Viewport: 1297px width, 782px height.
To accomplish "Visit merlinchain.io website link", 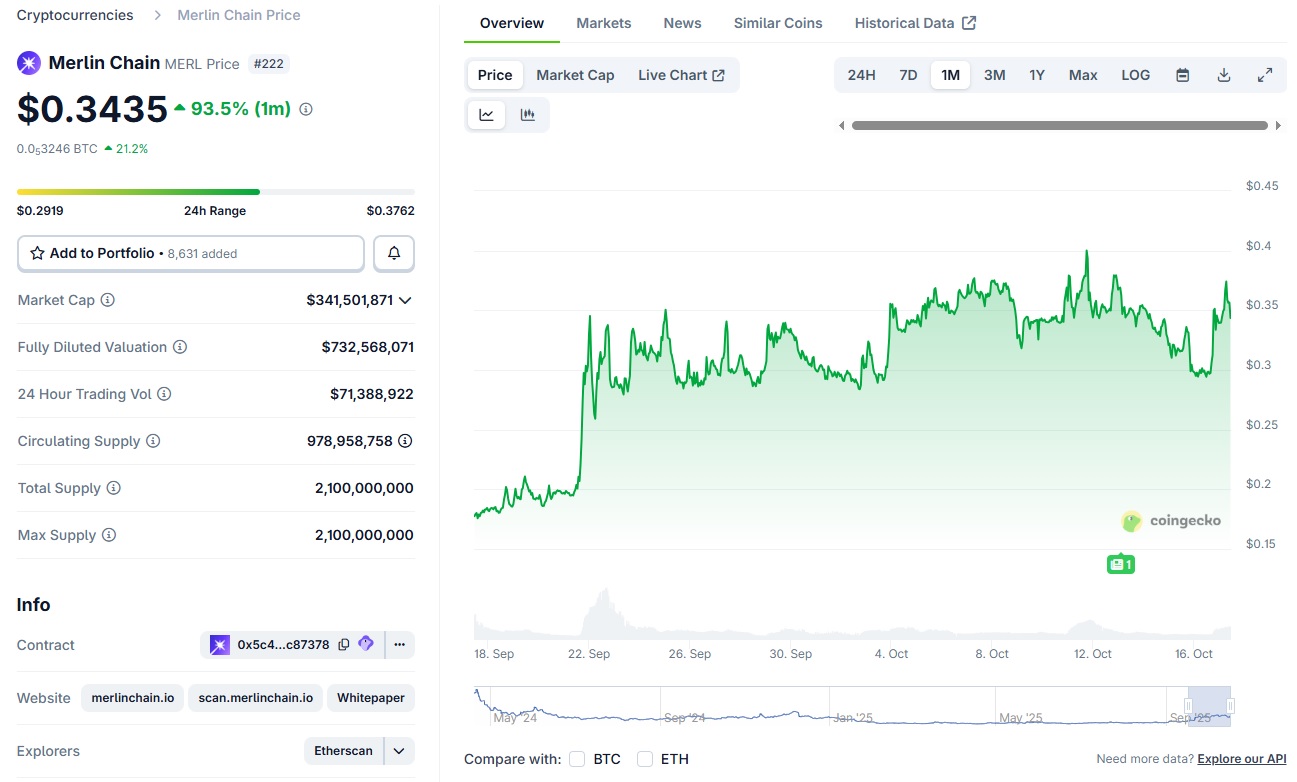I will 133,698.
